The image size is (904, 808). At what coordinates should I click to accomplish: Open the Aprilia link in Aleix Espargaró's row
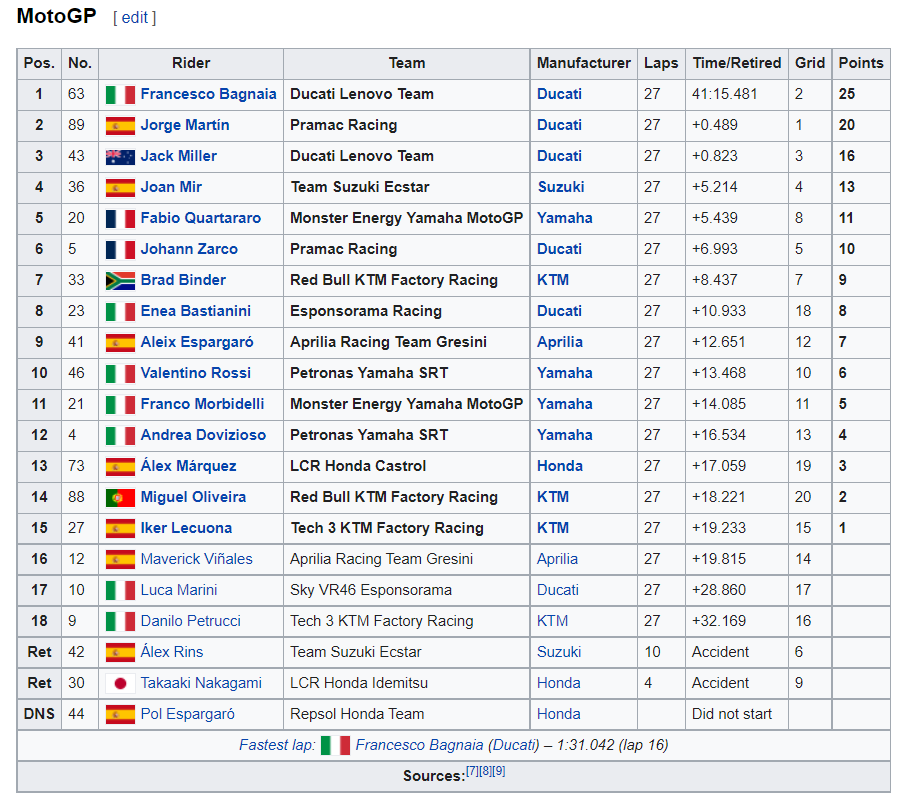[x=560, y=342]
